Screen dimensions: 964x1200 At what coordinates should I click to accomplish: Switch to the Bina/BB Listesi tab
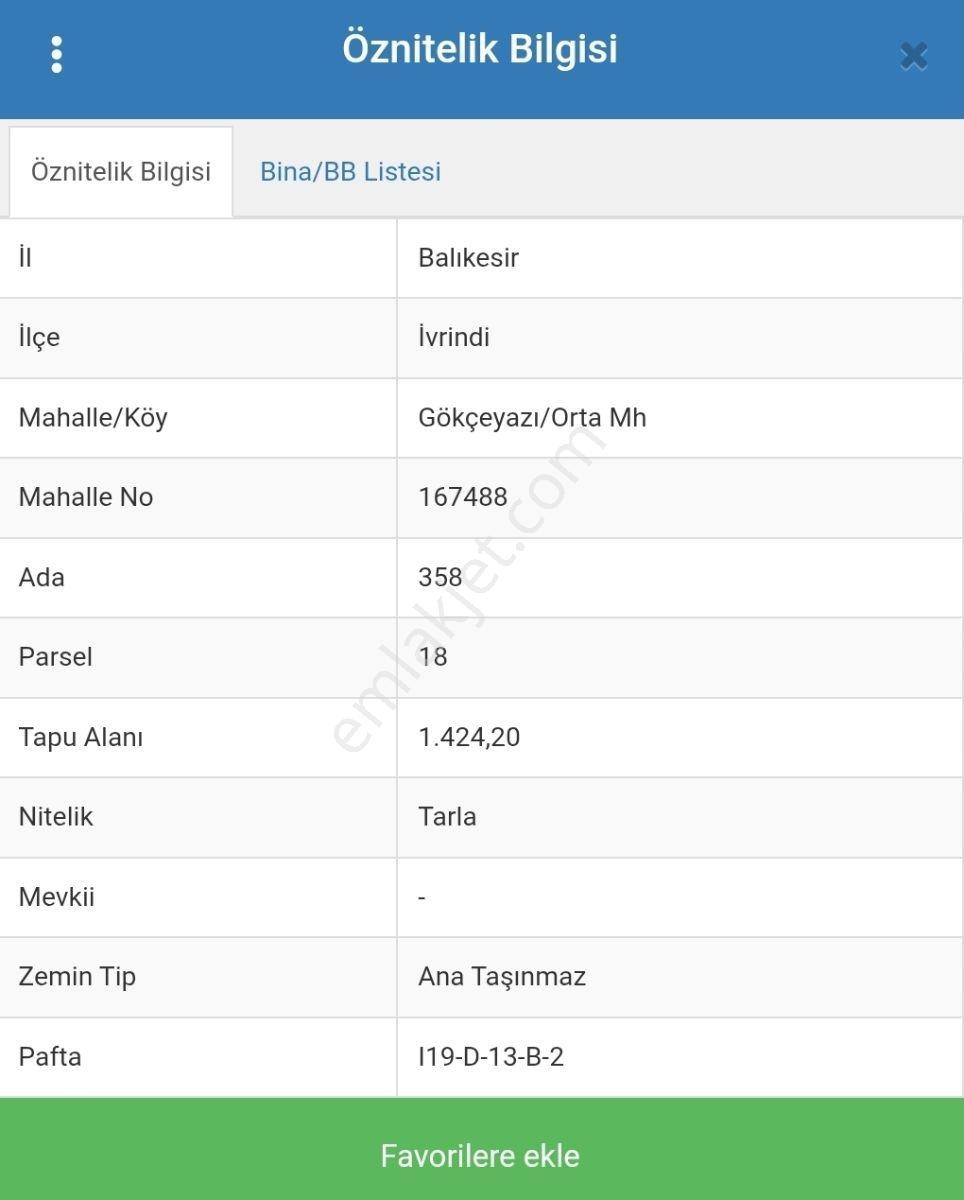(350, 171)
